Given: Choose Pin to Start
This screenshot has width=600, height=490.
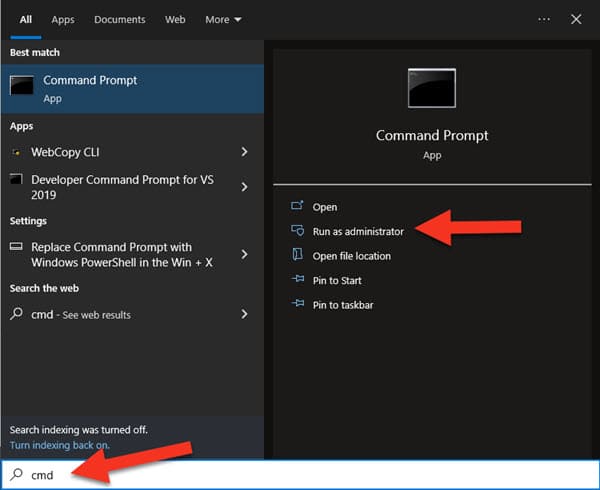Looking at the screenshot, I should point(337,281).
